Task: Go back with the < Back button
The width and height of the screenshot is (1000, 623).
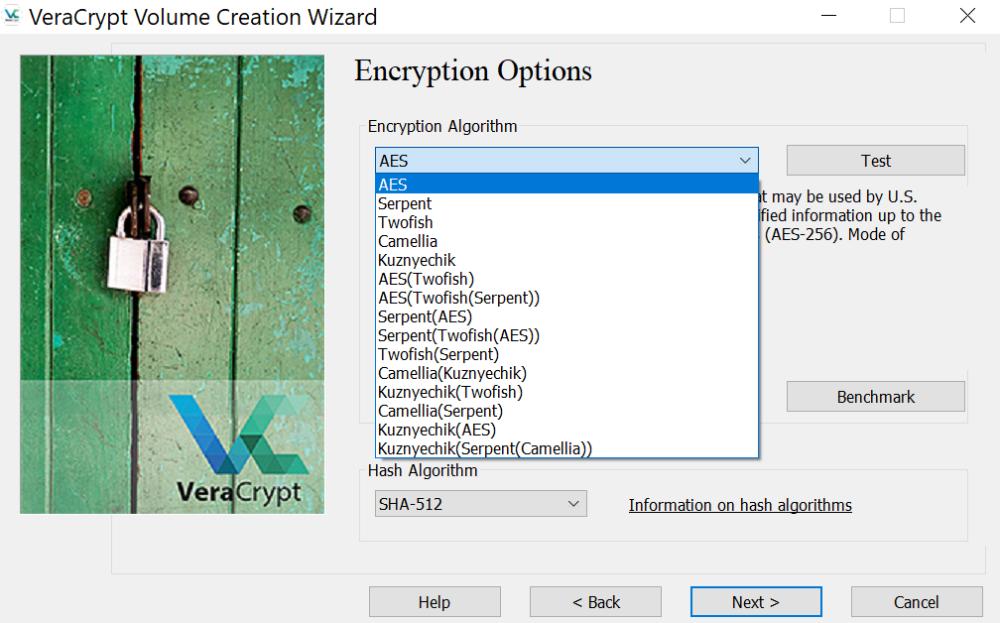Action: click(x=596, y=602)
